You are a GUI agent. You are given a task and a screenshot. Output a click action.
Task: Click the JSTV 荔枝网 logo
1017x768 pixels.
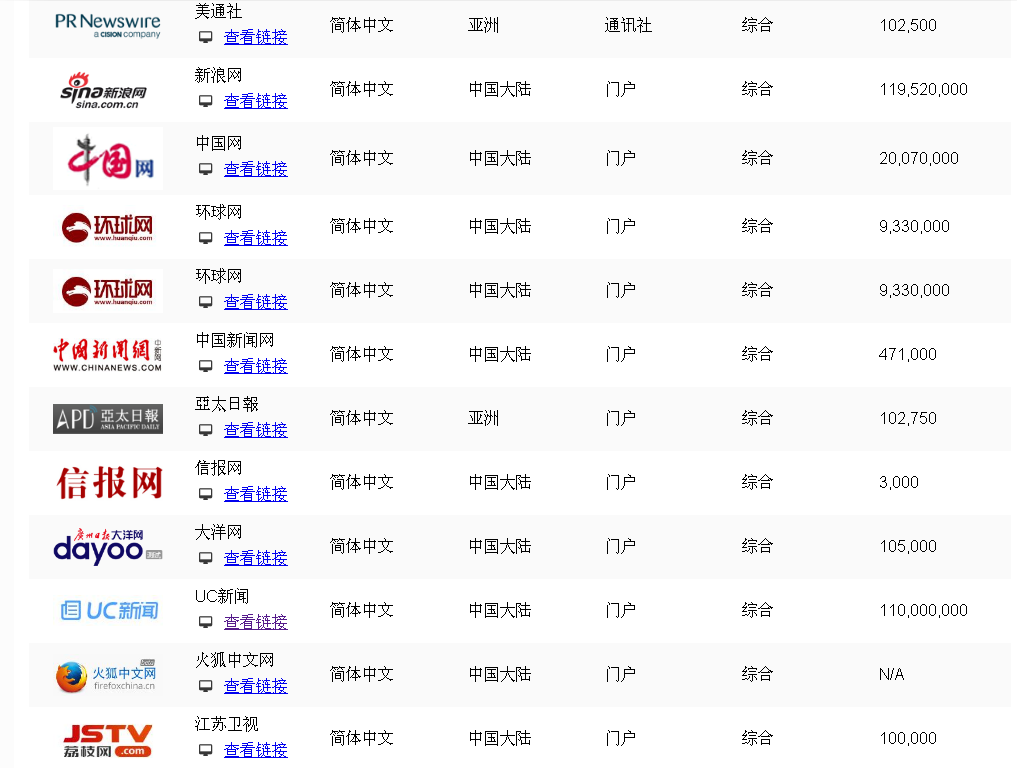click(108, 740)
